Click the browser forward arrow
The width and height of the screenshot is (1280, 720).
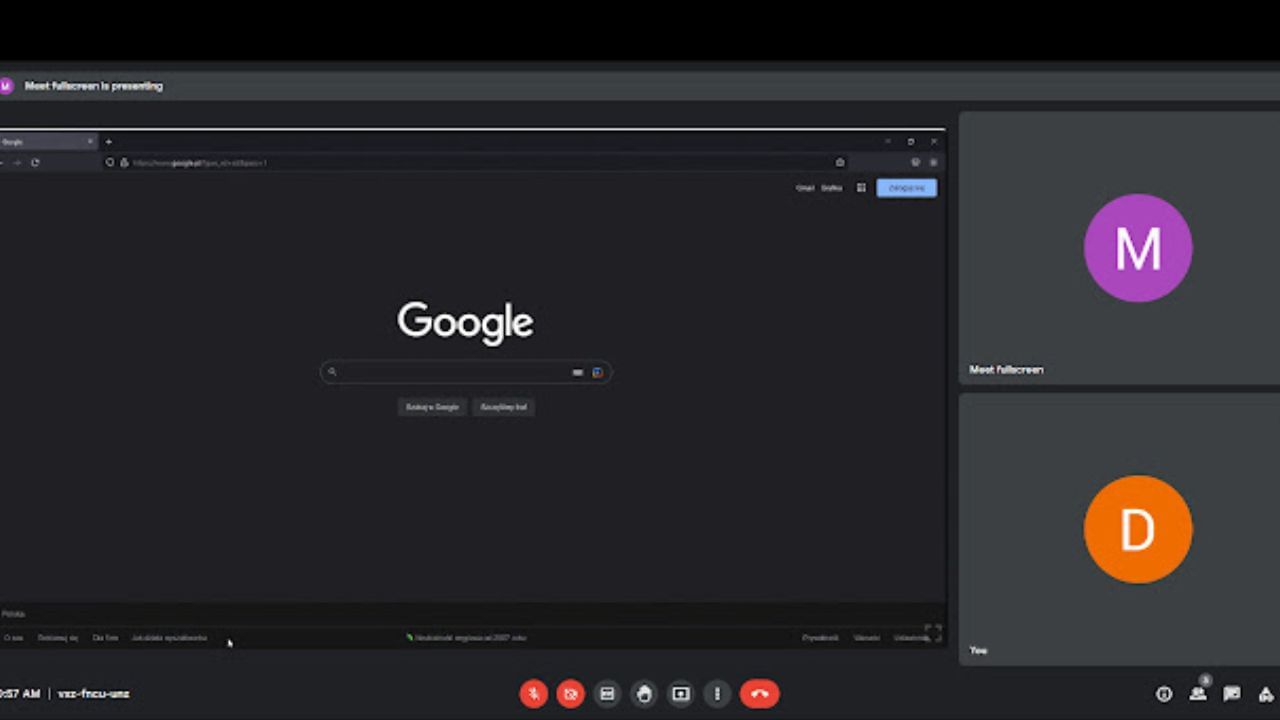tap(16, 162)
